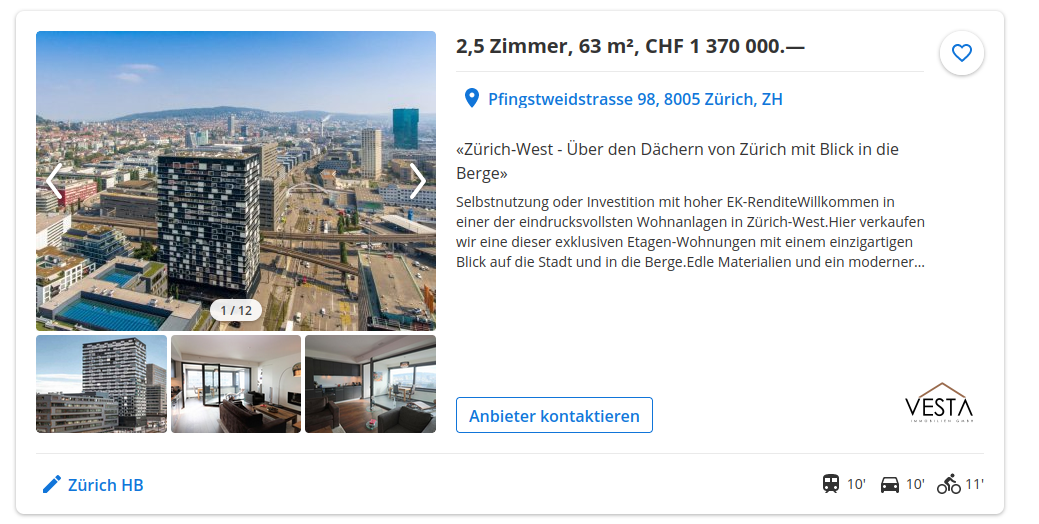The width and height of the screenshot is (1039, 524).
Task: Expand the truncated Selbstnutzung listing description
Action: tap(690, 232)
